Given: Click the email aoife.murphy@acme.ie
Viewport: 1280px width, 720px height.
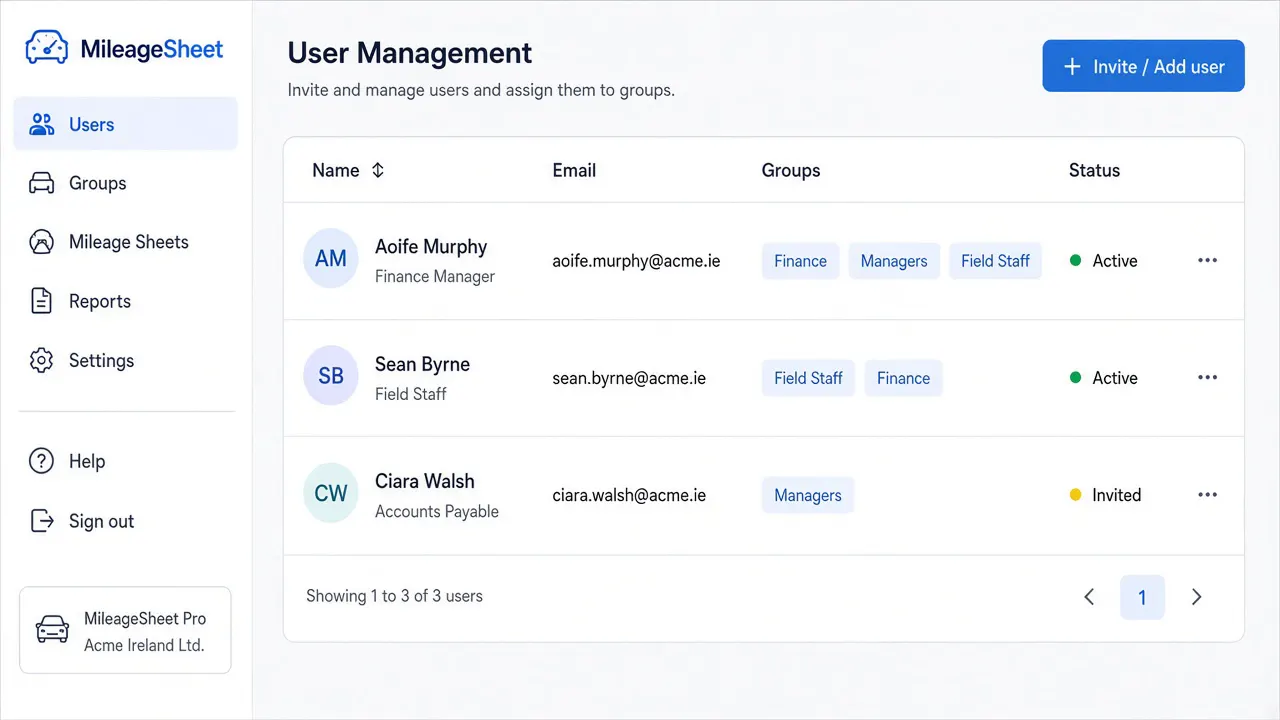Looking at the screenshot, I should click(x=636, y=261).
